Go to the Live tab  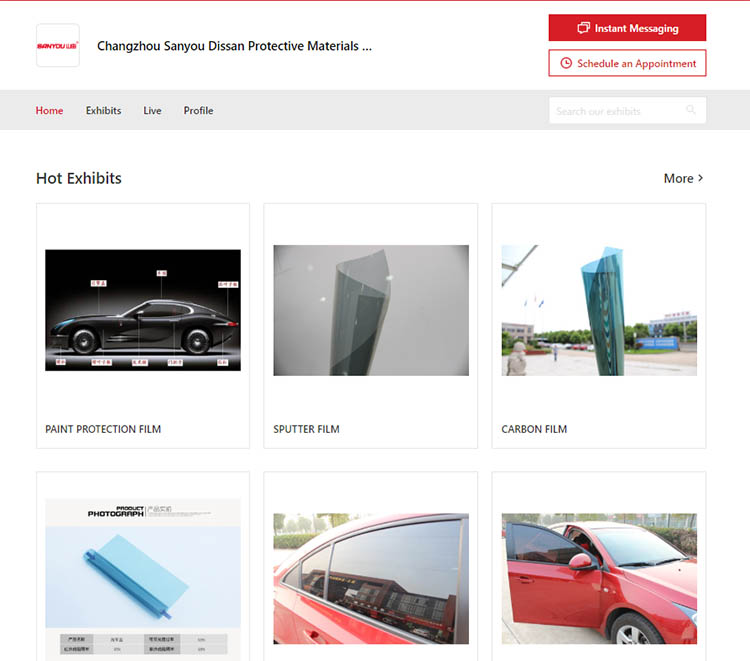[152, 111]
